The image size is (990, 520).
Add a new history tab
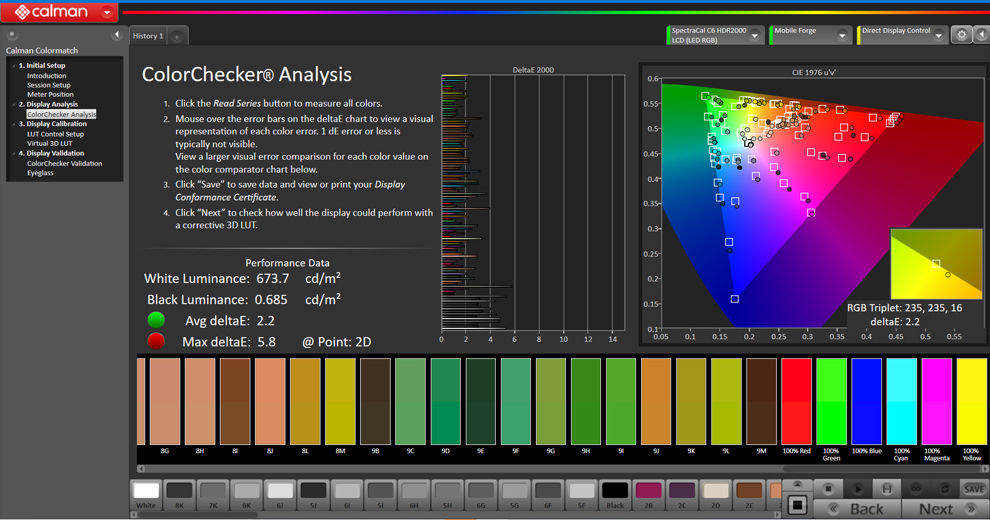pyautogui.click(x=177, y=36)
